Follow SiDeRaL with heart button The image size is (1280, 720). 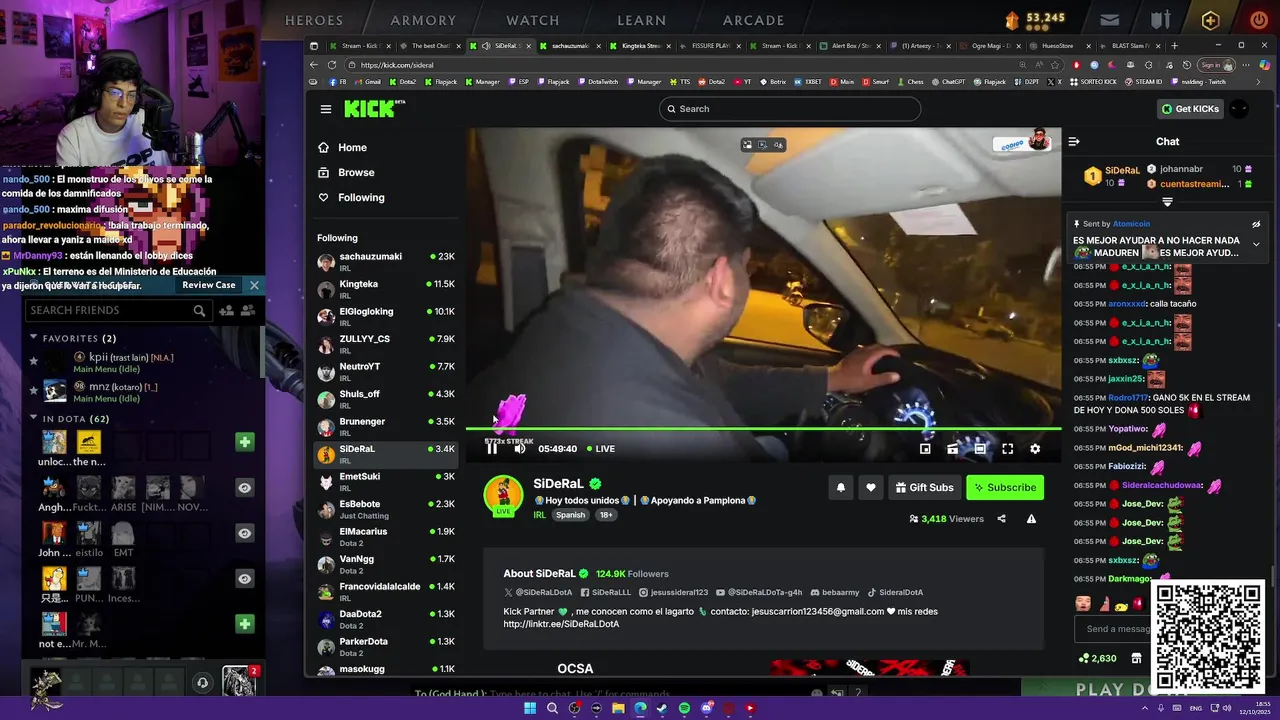pos(871,487)
